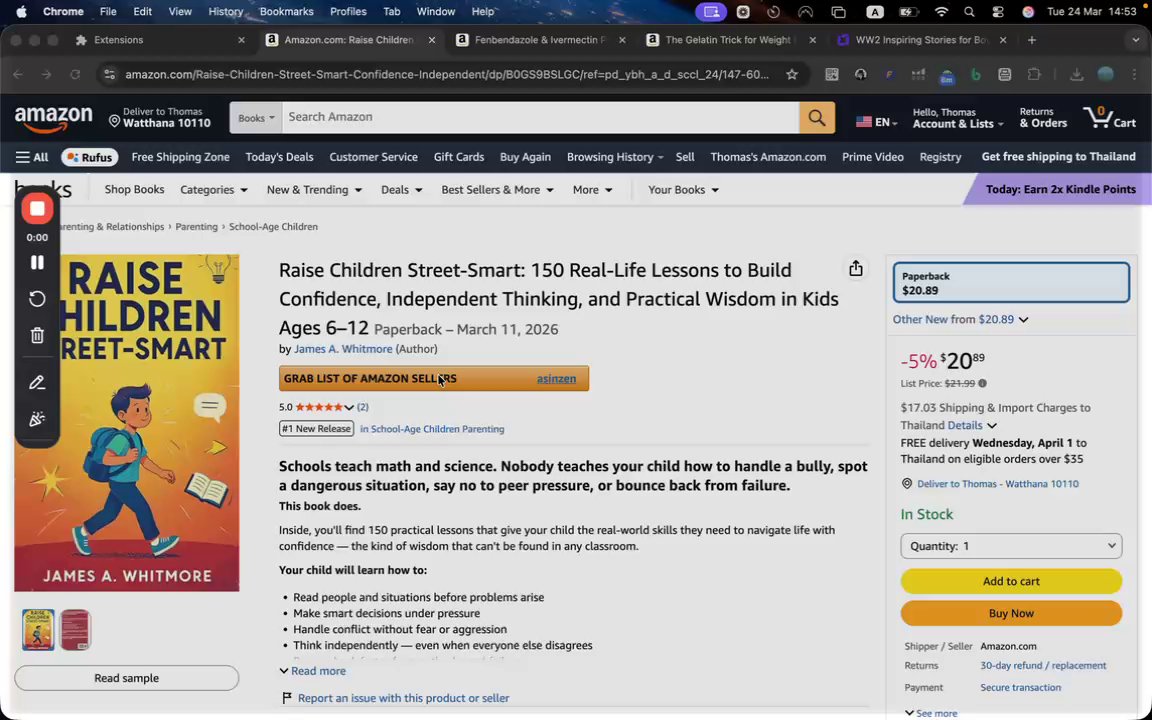
Task: Expand Read more in description
Action: coord(312,671)
